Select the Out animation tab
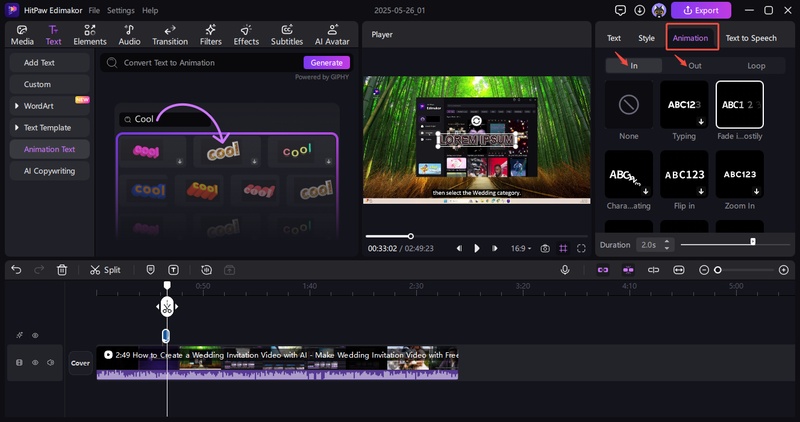The width and height of the screenshot is (800, 422). 695,65
